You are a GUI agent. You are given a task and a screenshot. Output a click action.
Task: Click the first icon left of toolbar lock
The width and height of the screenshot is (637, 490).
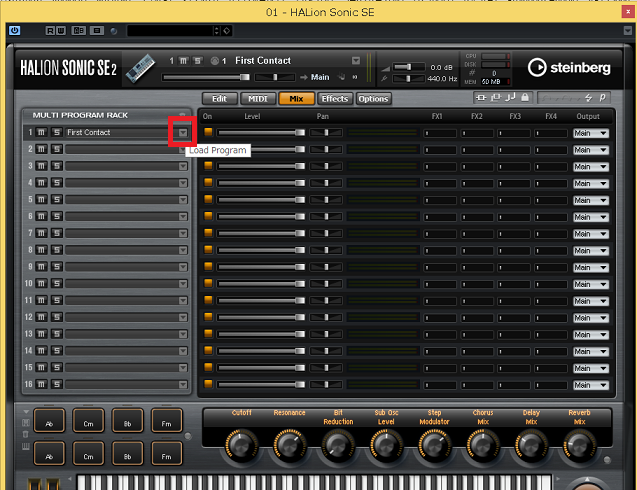[481, 98]
